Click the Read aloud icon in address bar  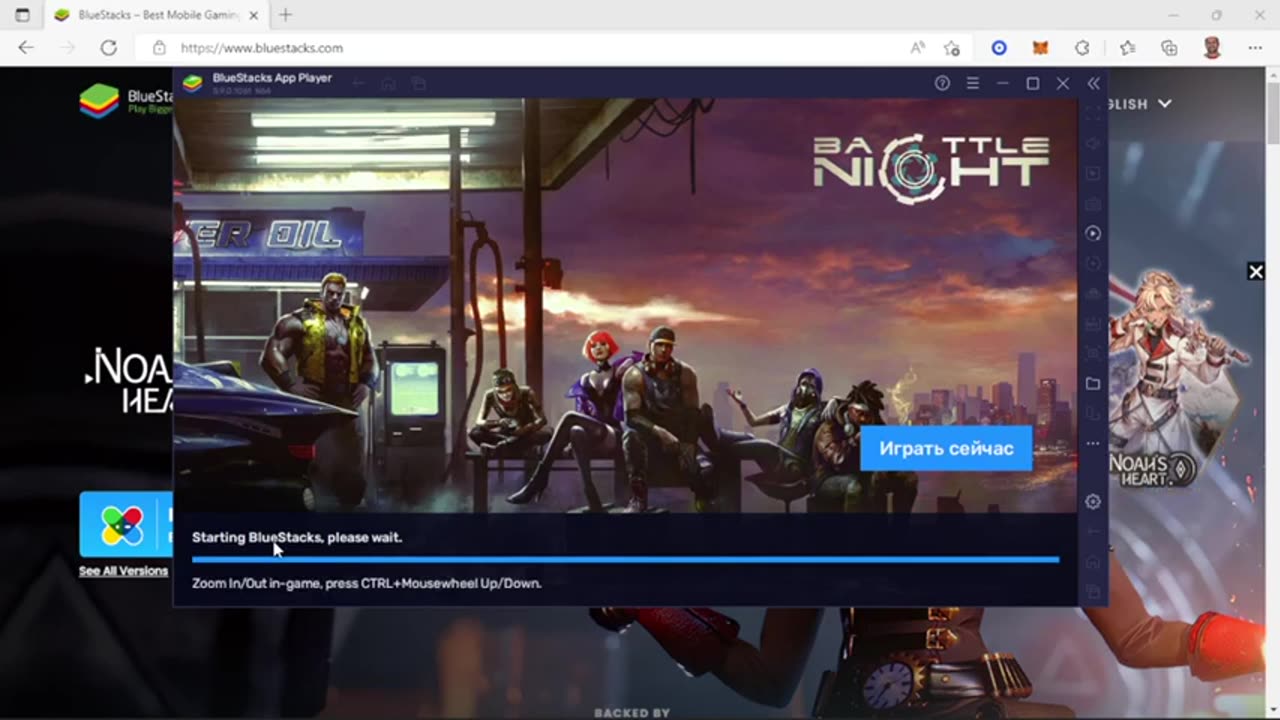click(918, 47)
